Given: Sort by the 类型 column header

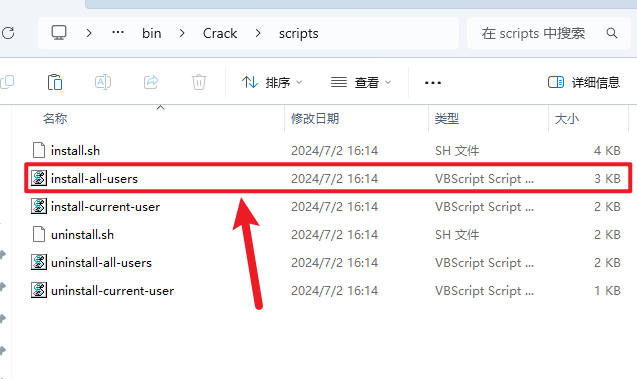Looking at the screenshot, I should [x=446, y=119].
